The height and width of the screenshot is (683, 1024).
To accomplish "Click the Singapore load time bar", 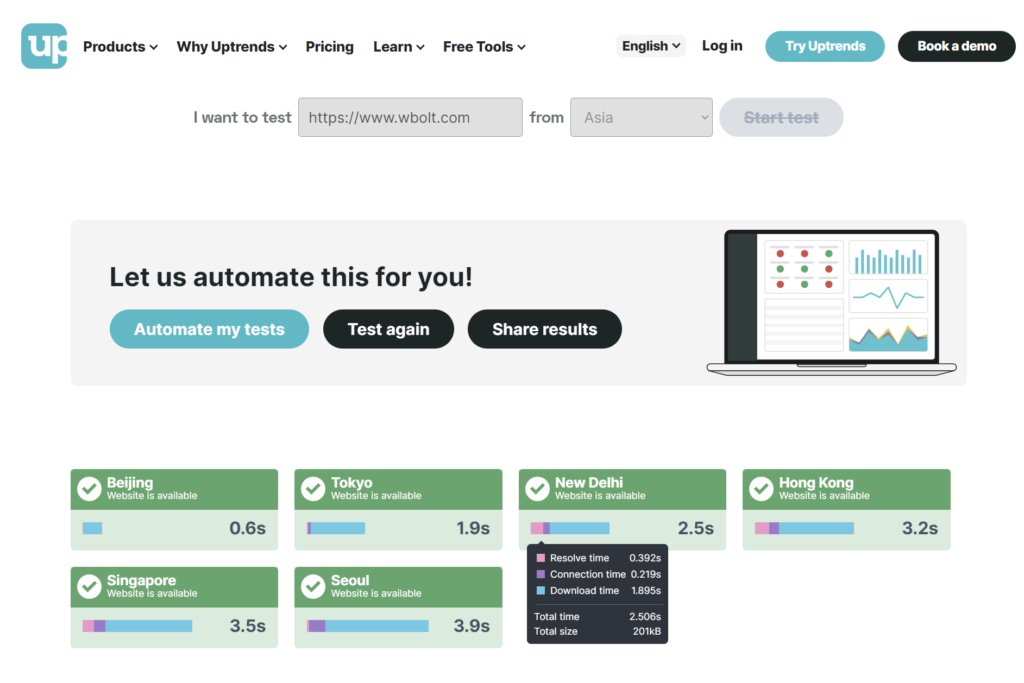I will point(137,626).
